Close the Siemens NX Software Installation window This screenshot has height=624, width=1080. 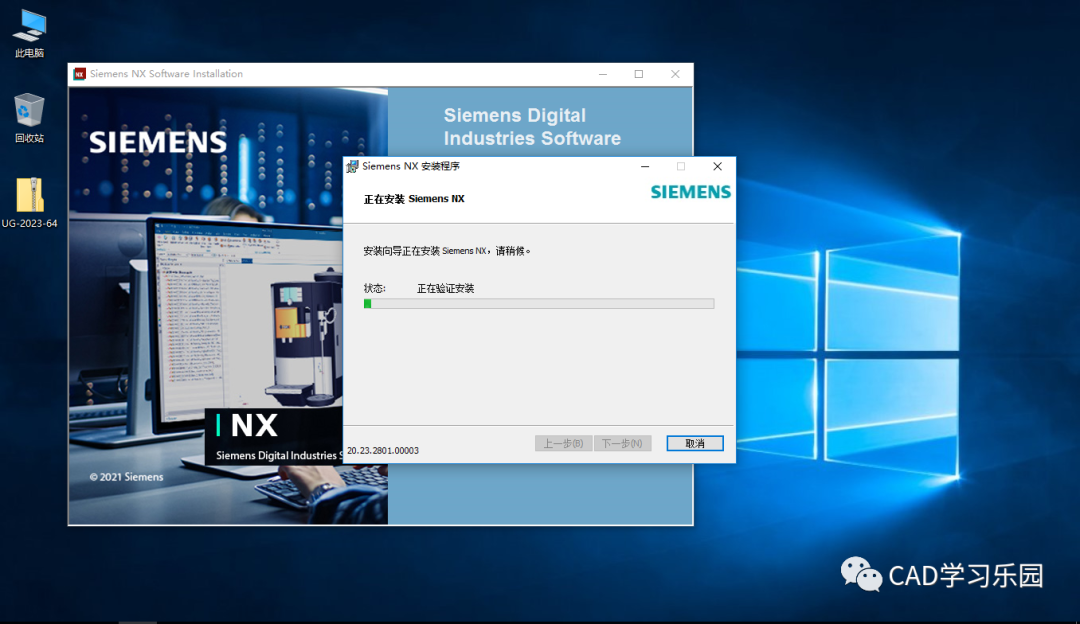click(675, 74)
